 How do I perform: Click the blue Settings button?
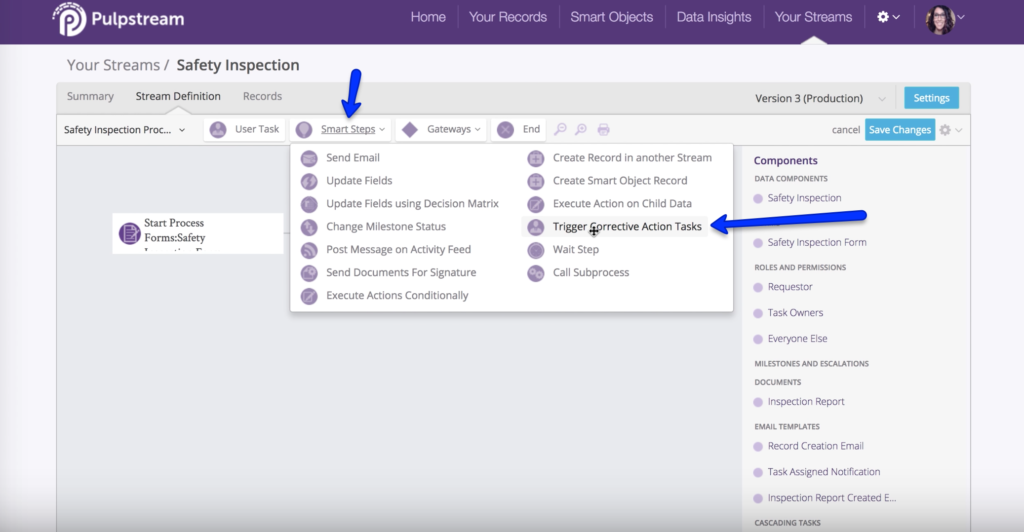(931, 98)
